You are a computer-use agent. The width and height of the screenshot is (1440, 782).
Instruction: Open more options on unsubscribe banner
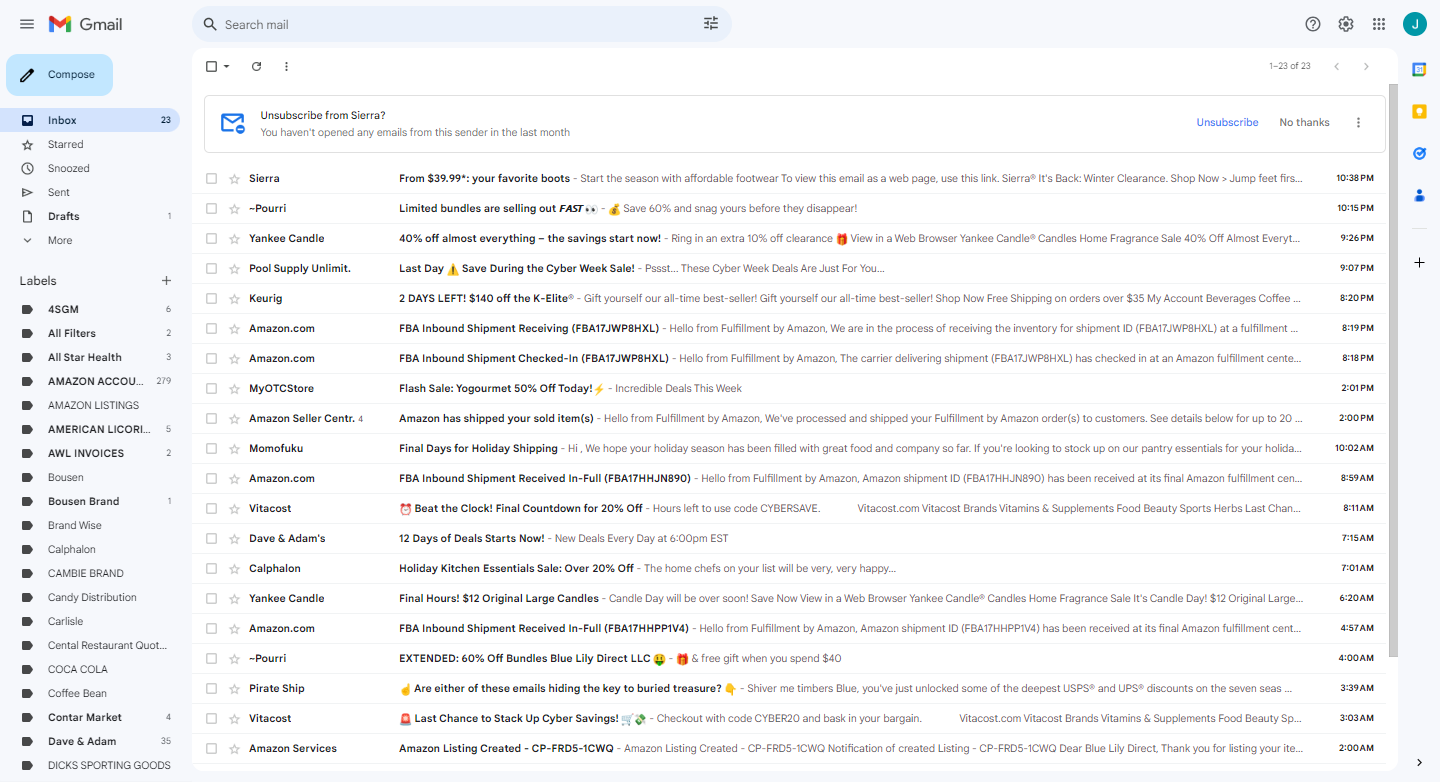[1358, 122]
